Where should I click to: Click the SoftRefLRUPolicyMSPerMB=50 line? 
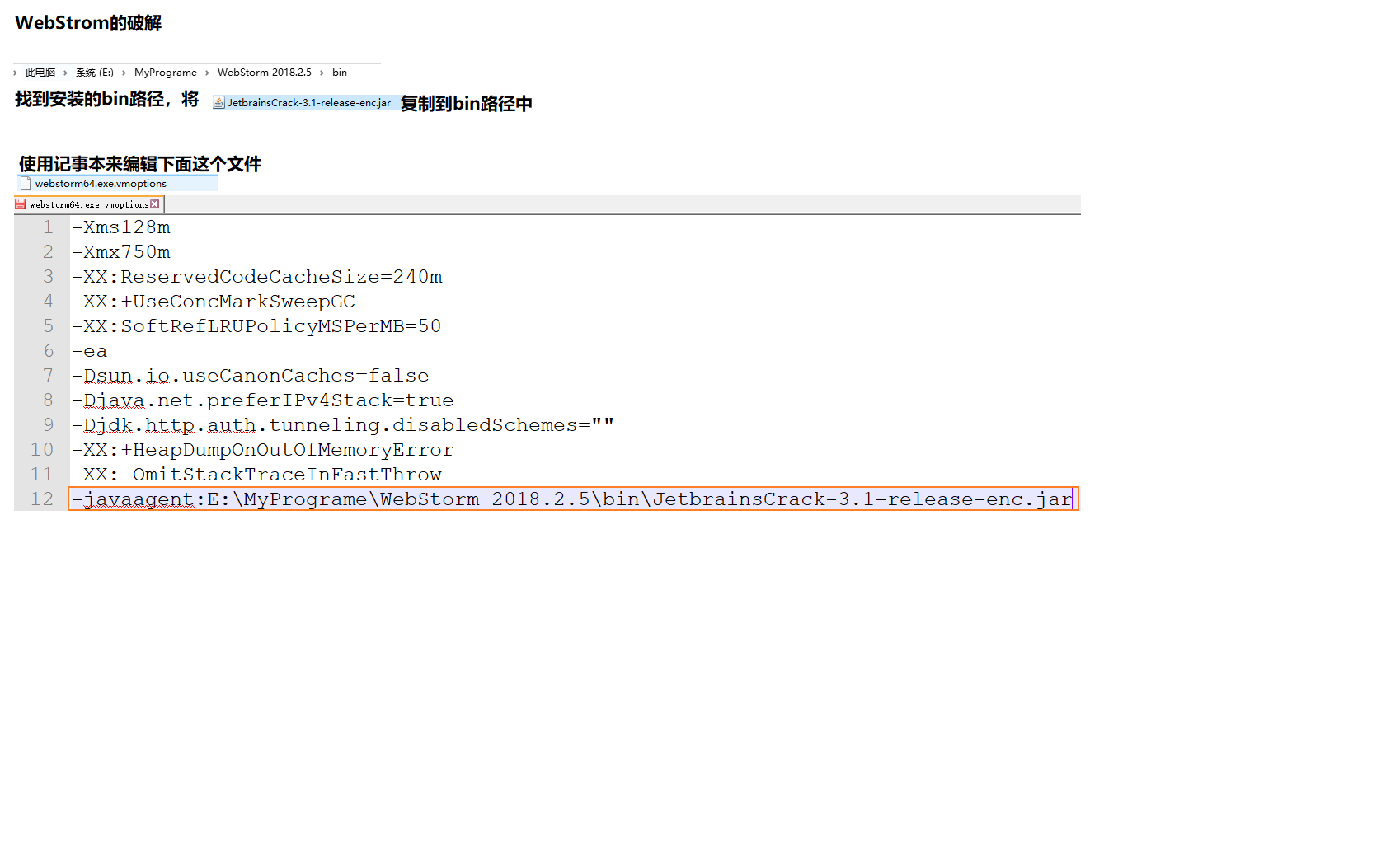[x=256, y=326]
